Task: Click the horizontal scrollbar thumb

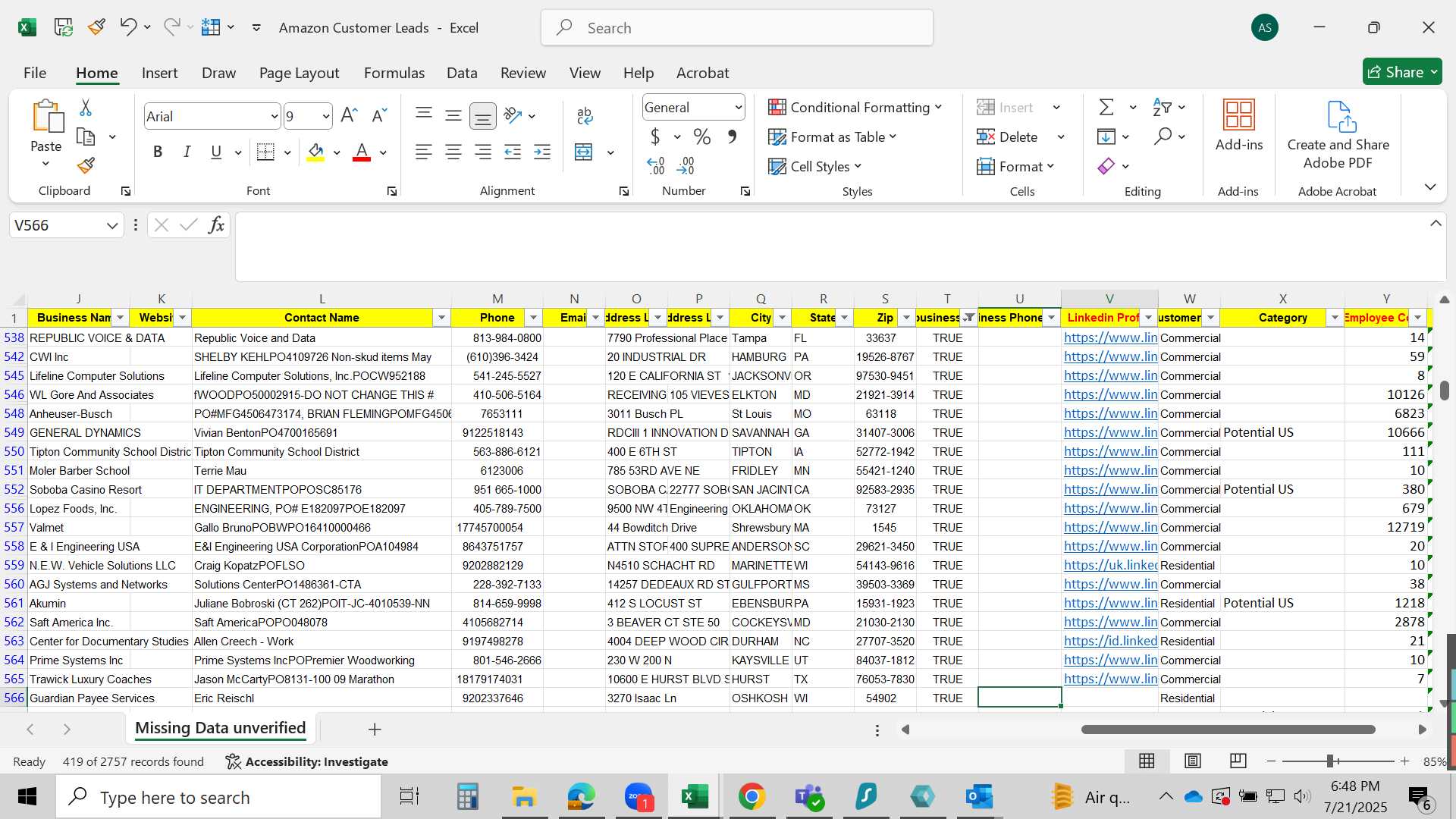Action: [x=1228, y=730]
